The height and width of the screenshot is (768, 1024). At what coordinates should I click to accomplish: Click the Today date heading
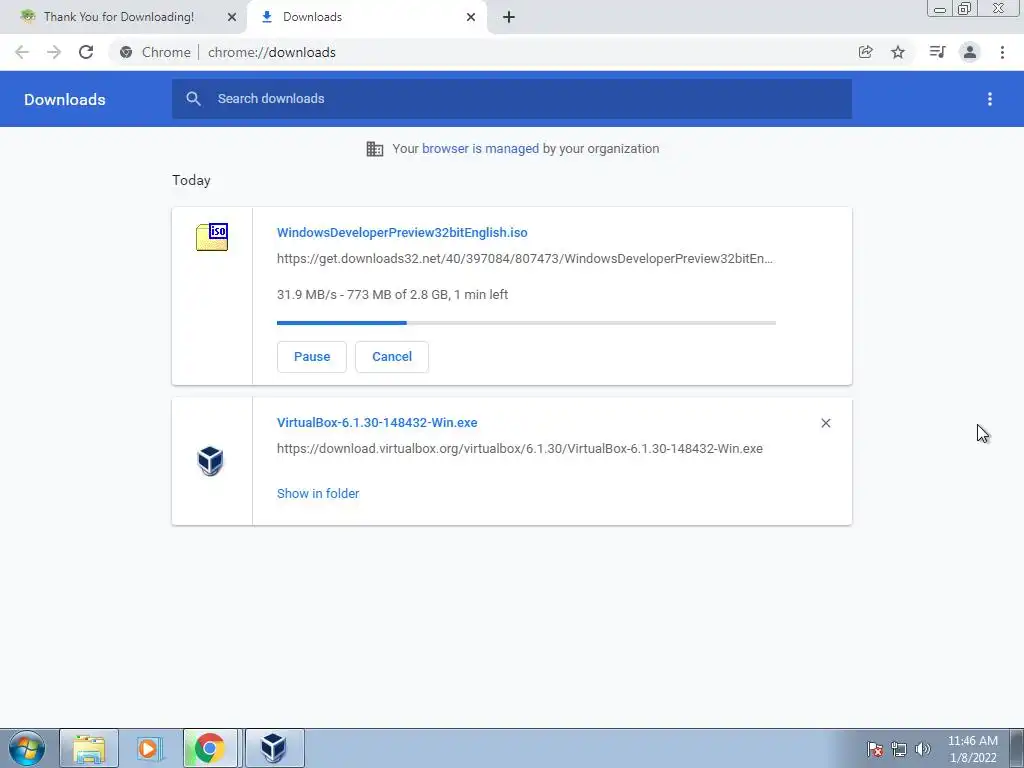click(191, 180)
